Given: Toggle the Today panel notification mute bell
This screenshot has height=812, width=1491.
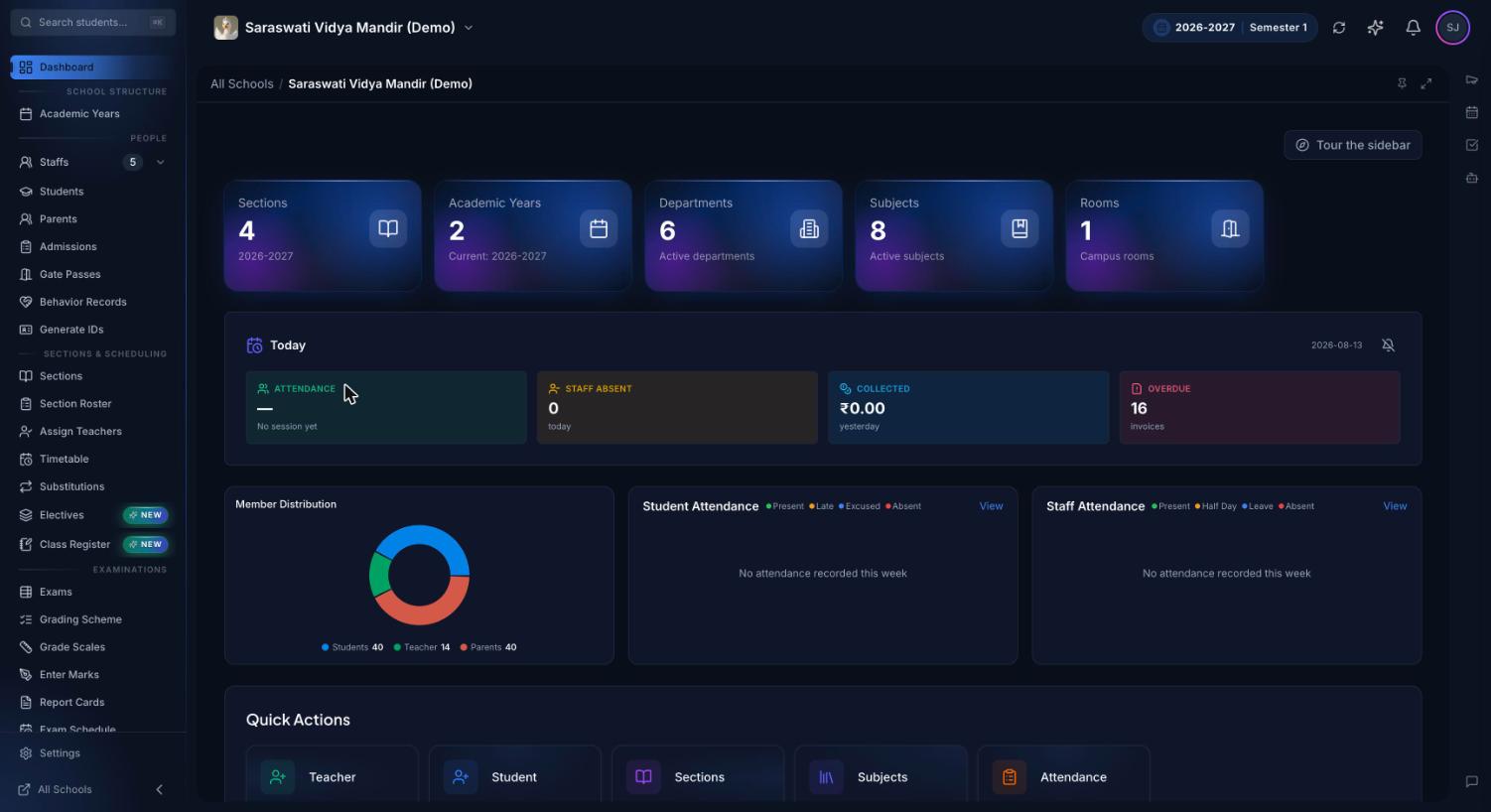Looking at the screenshot, I should pyautogui.click(x=1389, y=345).
